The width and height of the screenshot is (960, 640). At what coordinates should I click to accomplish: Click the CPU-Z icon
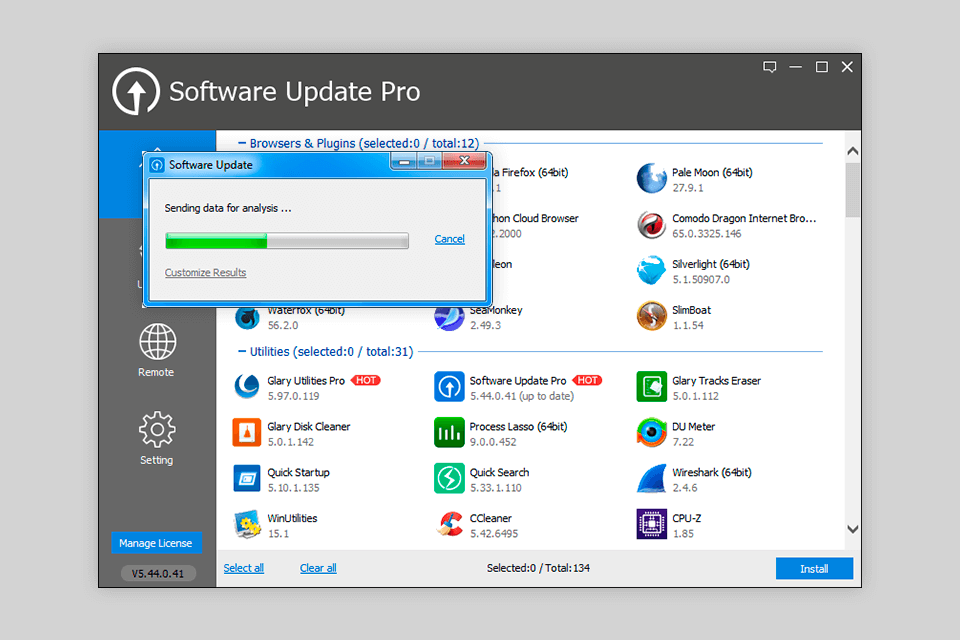tap(651, 525)
